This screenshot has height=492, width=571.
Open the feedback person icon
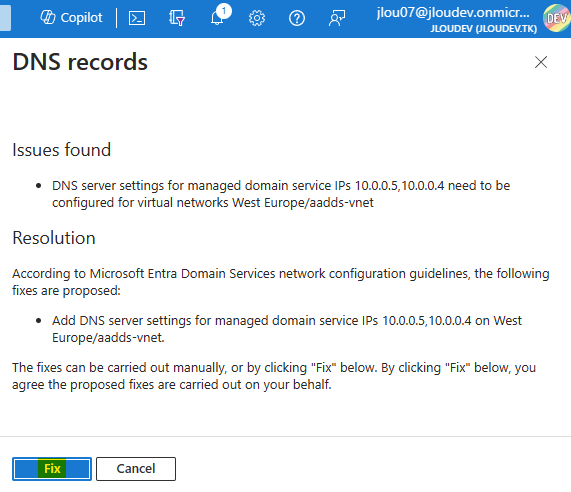337,18
